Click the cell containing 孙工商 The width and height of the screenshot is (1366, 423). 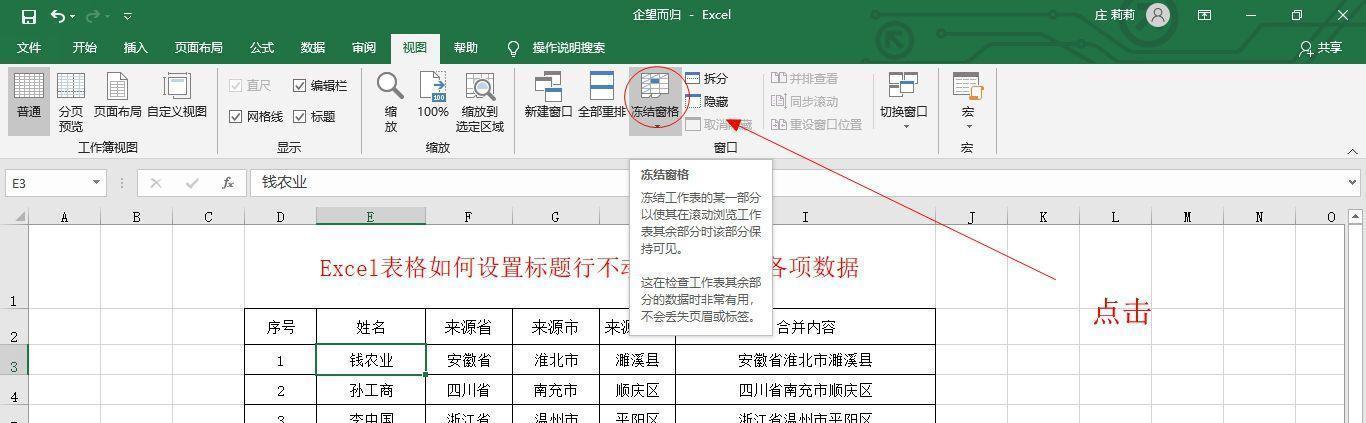point(371,391)
